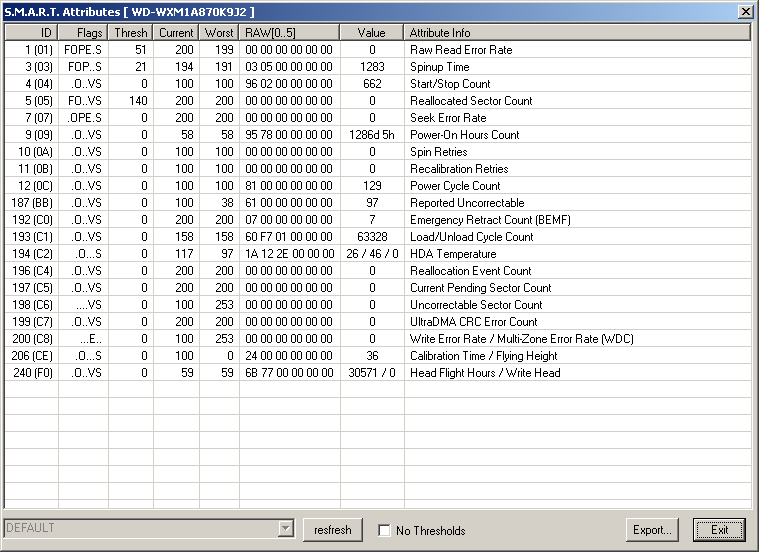Click the RAW[0..5] column header
Image resolution: width=759 pixels, height=552 pixels.
[289, 33]
